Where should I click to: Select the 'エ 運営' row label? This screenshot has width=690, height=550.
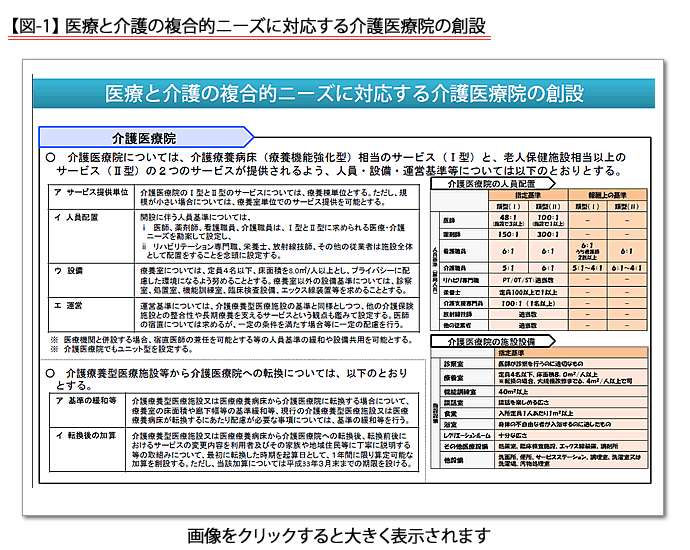click(x=69, y=305)
